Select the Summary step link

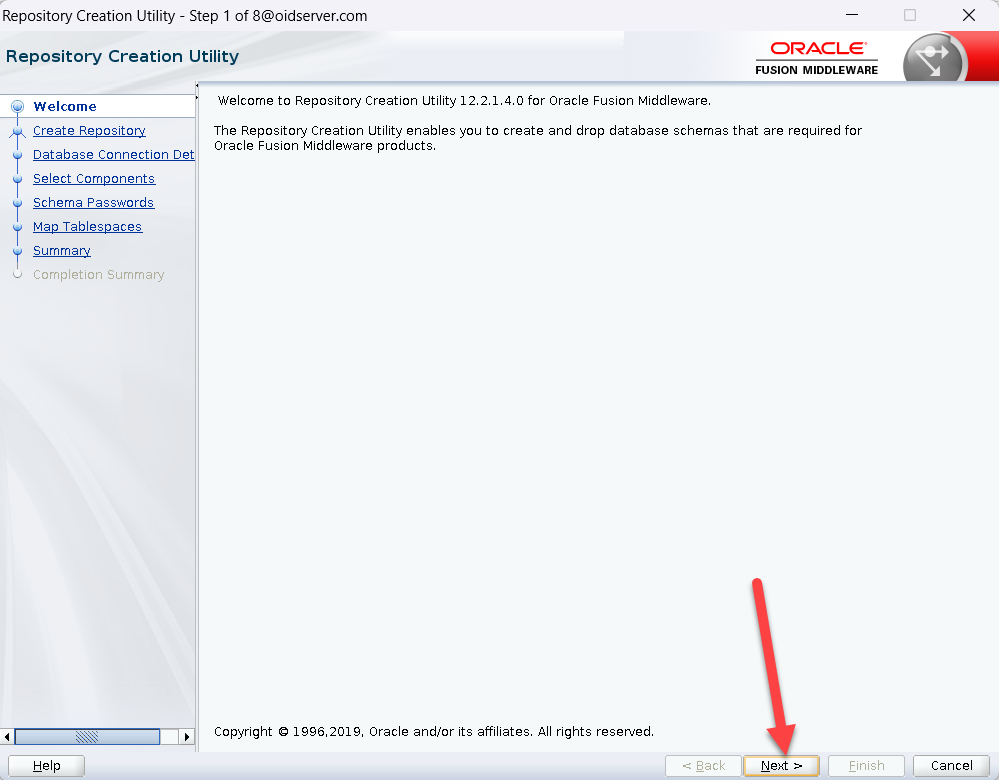pyautogui.click(x=61, y=251)
